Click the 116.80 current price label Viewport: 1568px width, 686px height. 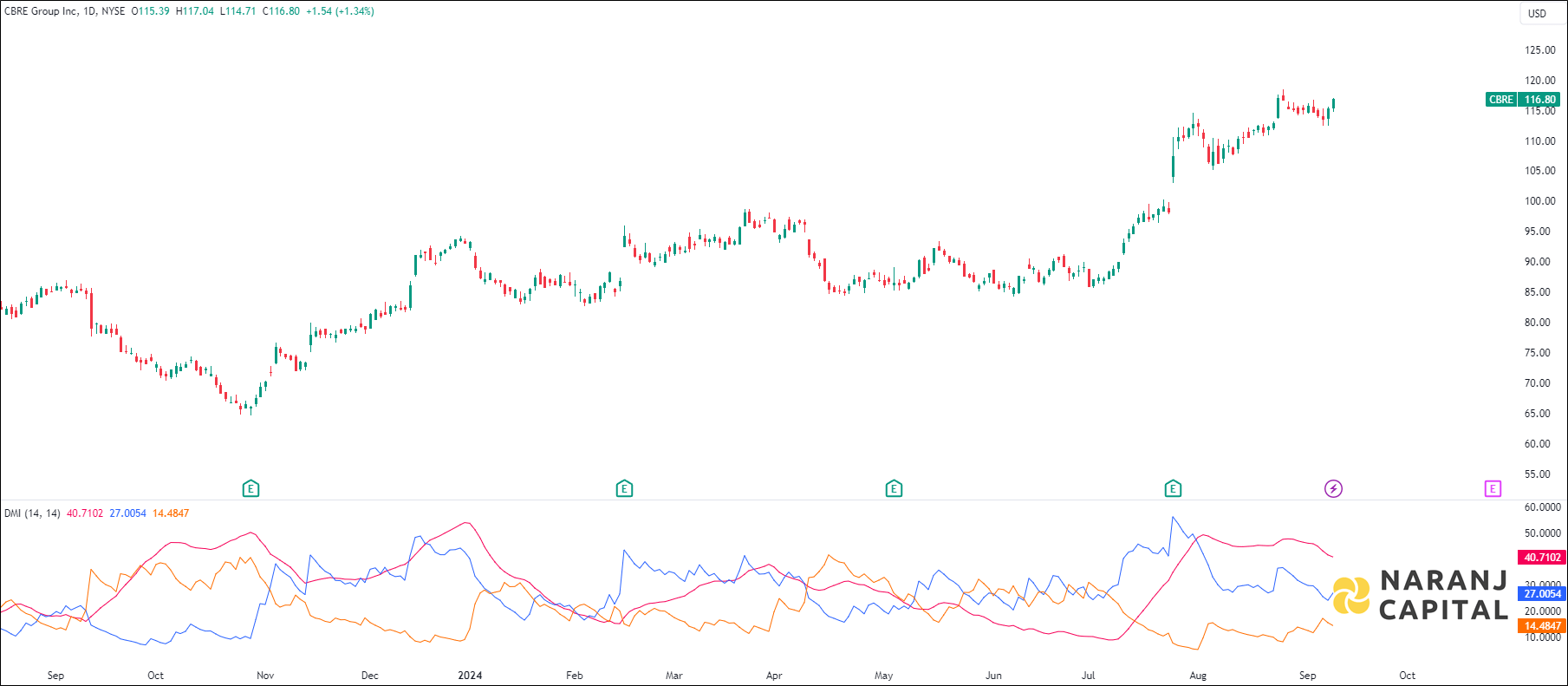click(x=1540, y=100)
